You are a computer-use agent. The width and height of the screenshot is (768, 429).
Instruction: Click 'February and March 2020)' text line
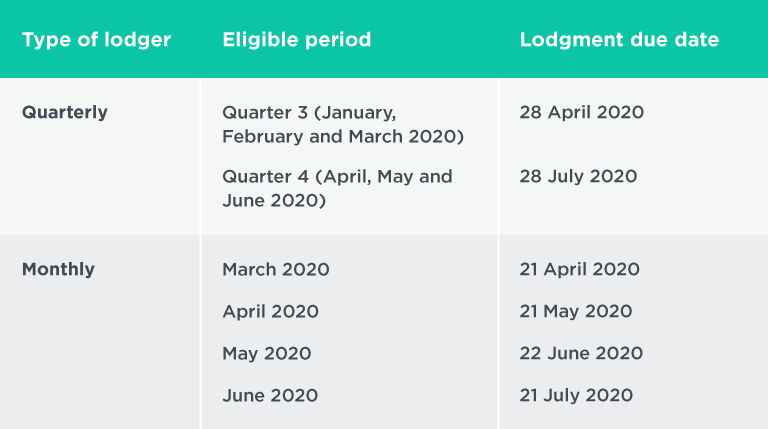(x=343, y=137)
